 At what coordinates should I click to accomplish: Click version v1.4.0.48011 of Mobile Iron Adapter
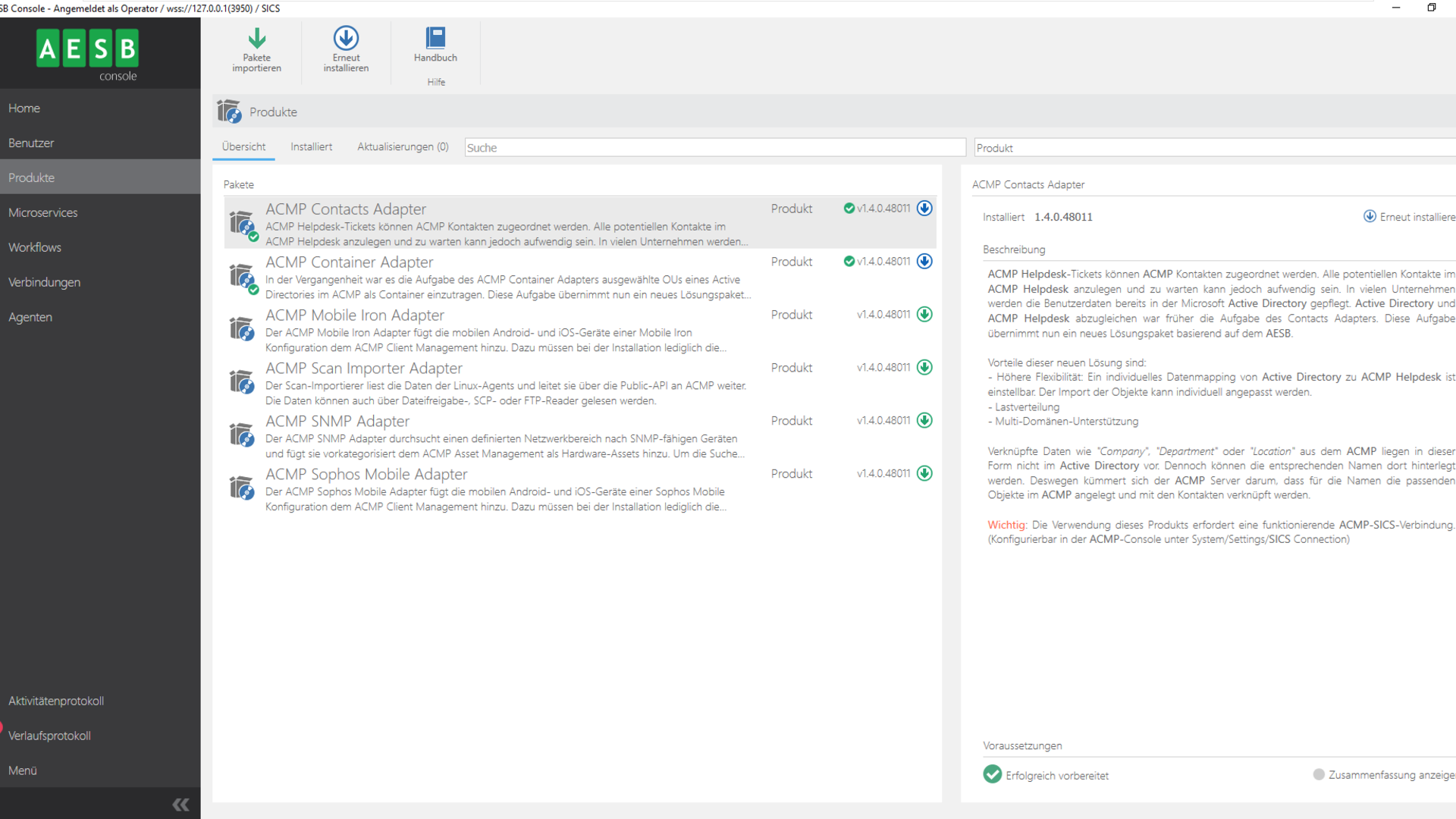(x=883, y=315)
